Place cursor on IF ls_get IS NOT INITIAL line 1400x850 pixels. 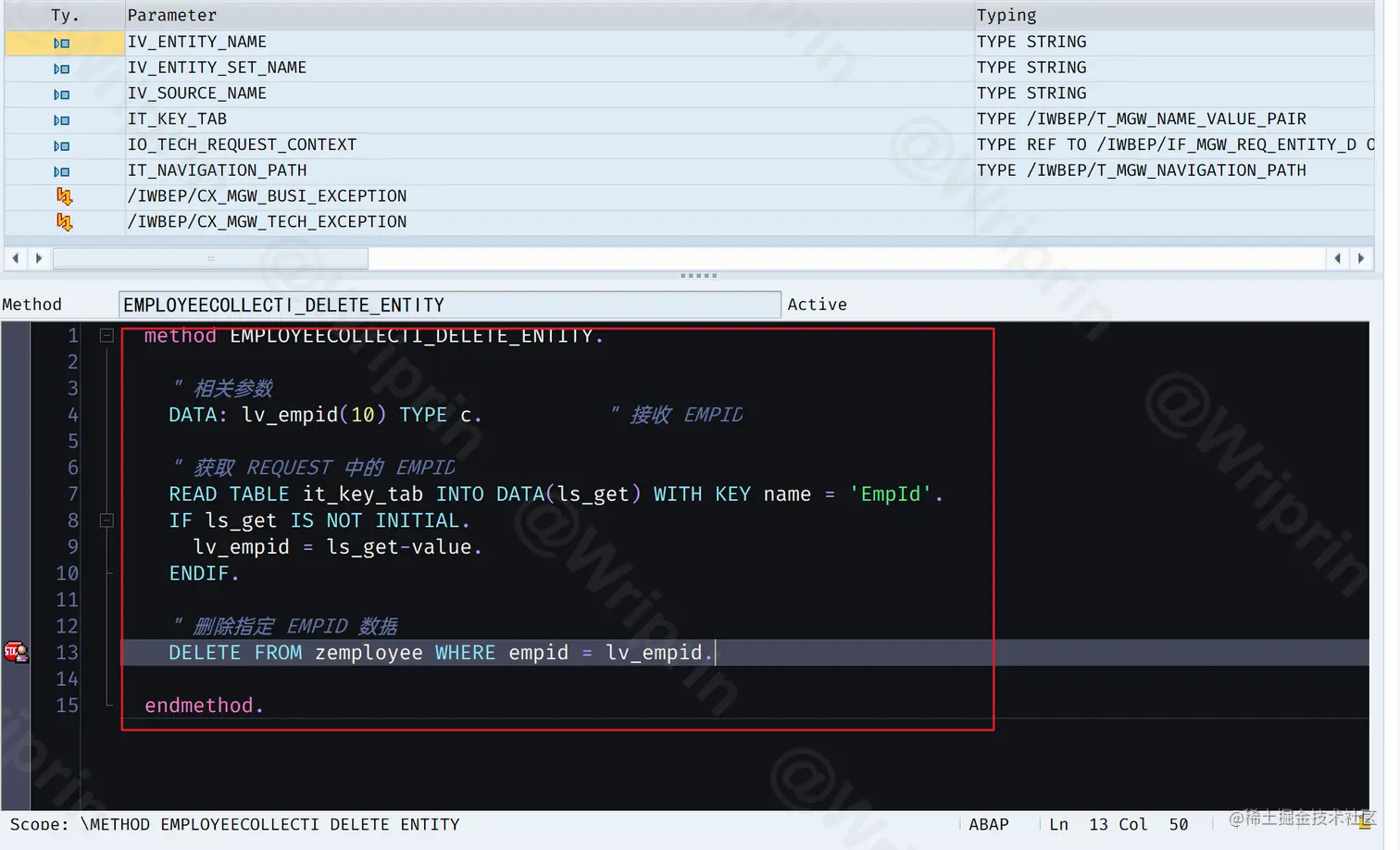click(319, 520)
